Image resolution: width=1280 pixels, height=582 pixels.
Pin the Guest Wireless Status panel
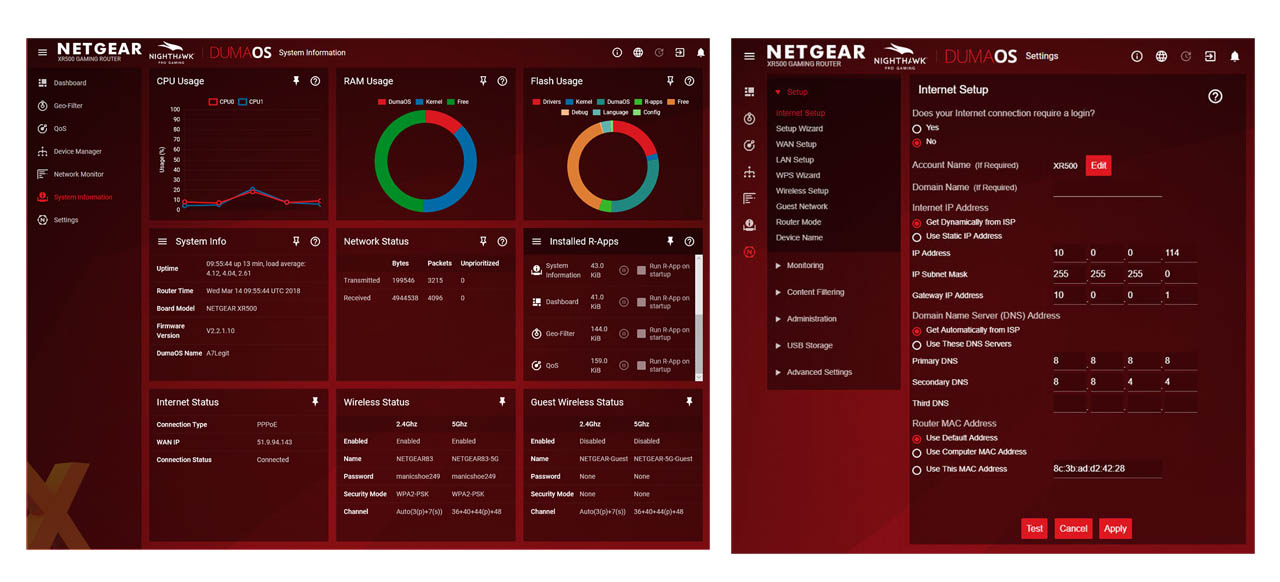689,402
